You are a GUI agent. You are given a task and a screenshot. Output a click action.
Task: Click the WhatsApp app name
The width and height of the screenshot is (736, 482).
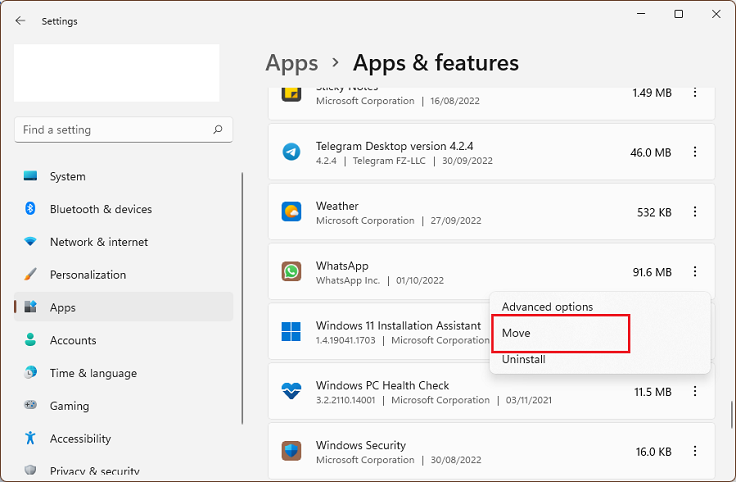tap(342, 266)
